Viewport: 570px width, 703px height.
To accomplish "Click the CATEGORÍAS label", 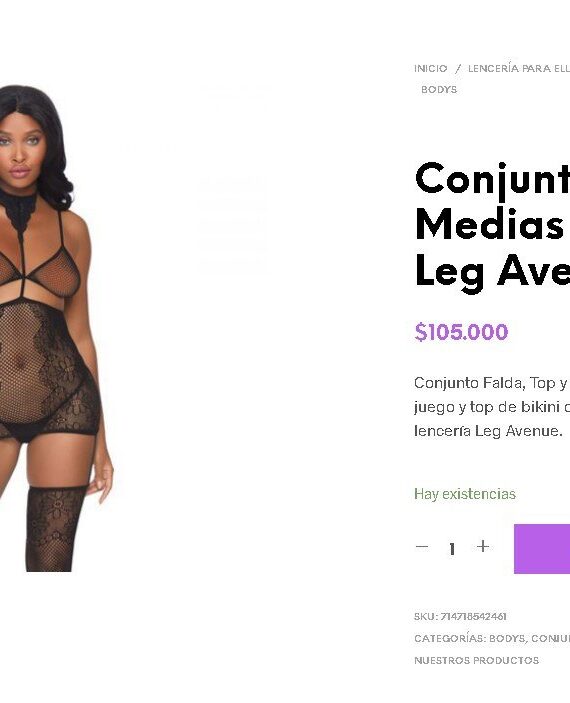I will click(x=450, y=638).
